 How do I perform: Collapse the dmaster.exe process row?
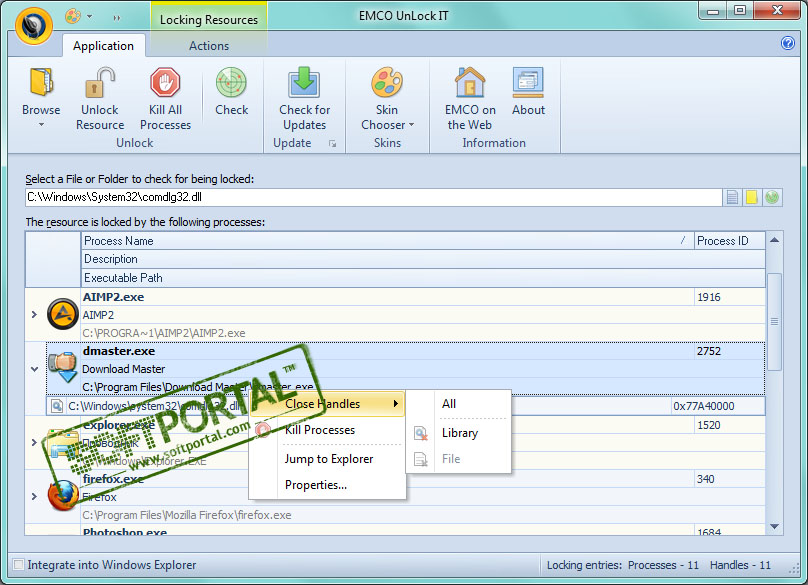35,369
